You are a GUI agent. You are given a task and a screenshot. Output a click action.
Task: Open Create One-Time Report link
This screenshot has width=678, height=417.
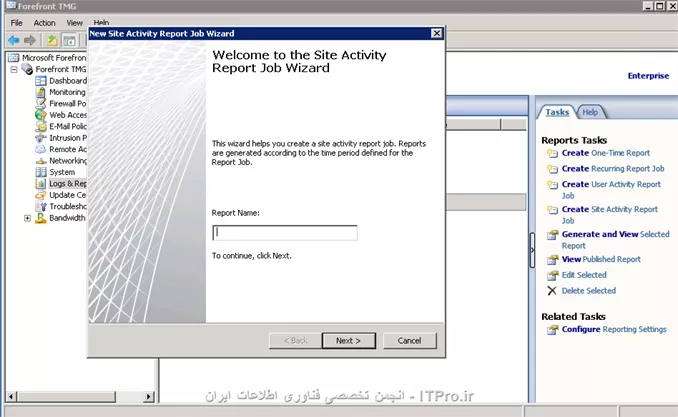pos(606,153)
